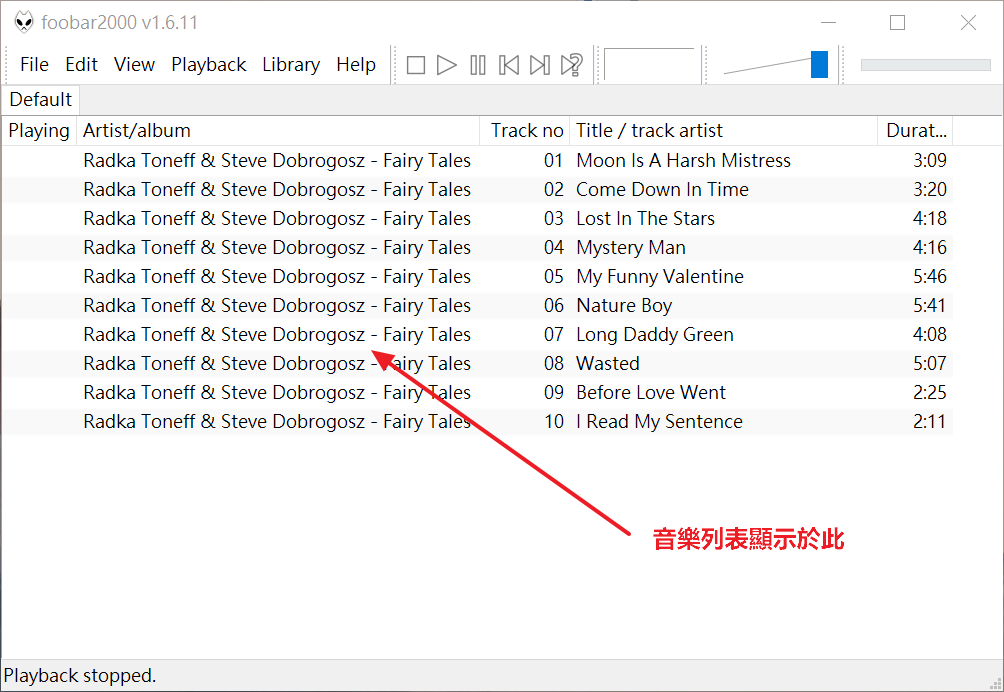Click the Pause button in toolbar
The image size is (1004, 692).
tap(478, 65)
